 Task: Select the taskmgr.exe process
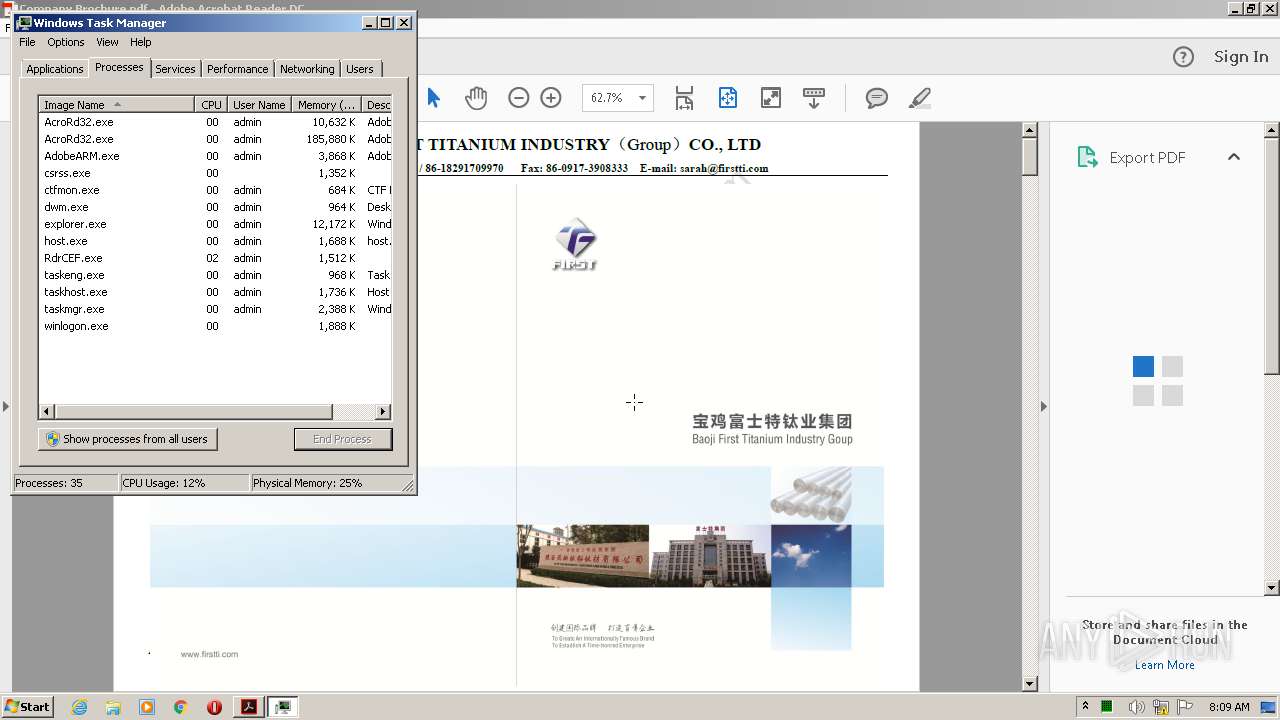[x=215, y=309]
